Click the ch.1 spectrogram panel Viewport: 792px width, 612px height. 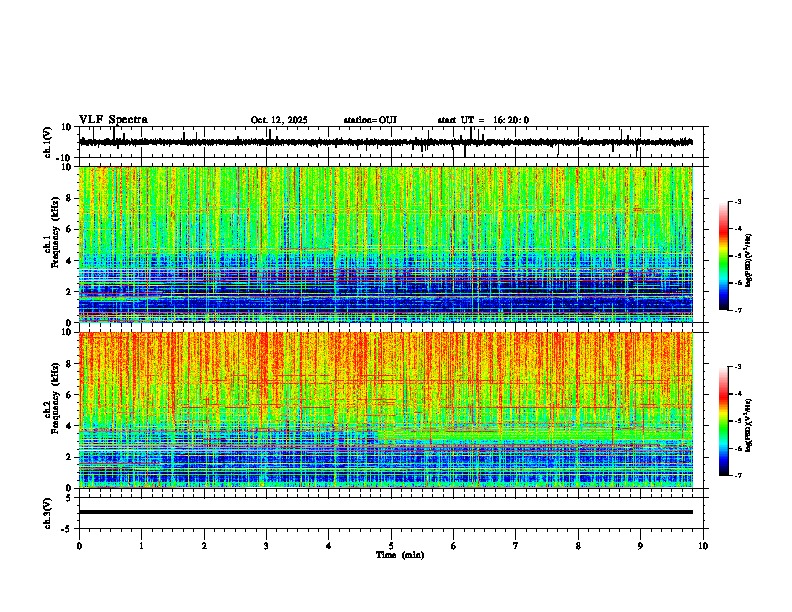coord(386,244)
